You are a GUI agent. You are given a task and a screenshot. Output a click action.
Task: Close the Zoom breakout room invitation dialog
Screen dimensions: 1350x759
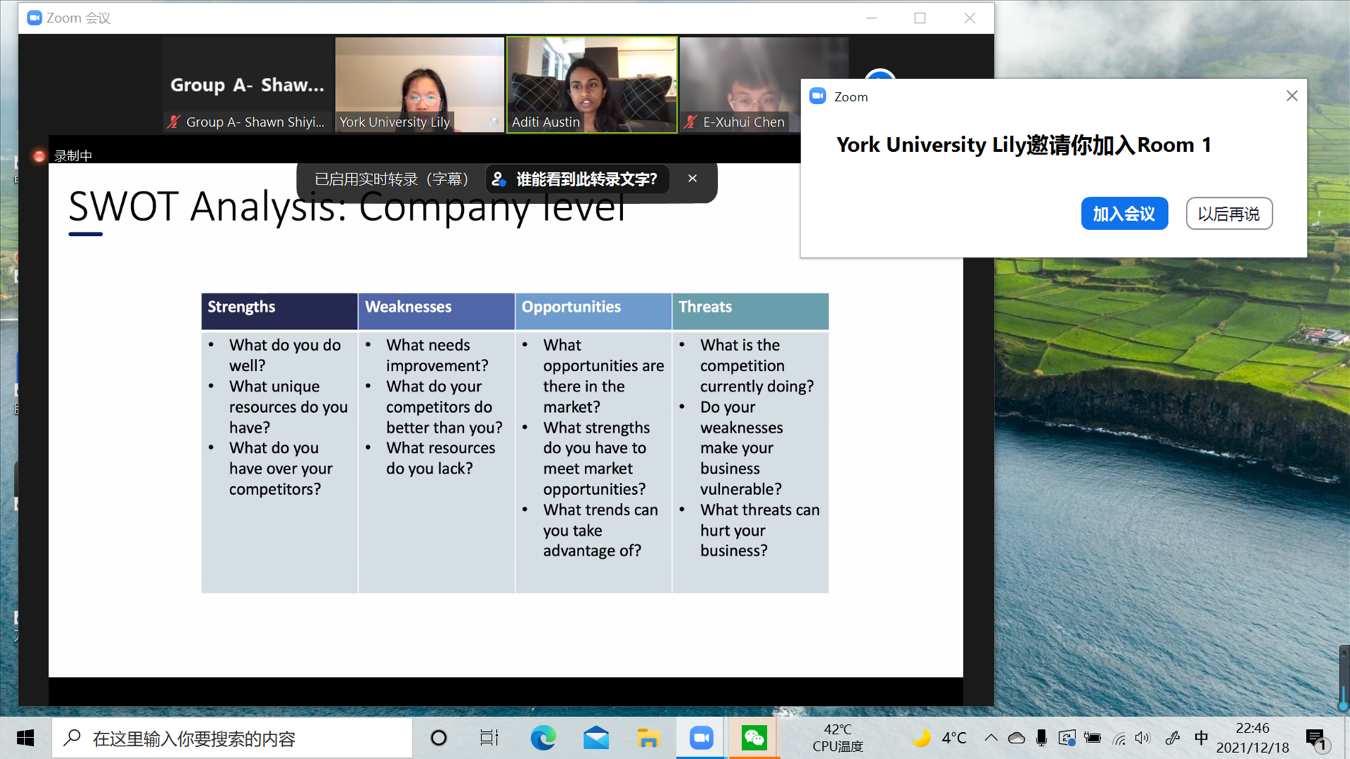[x=1291, y=96]
